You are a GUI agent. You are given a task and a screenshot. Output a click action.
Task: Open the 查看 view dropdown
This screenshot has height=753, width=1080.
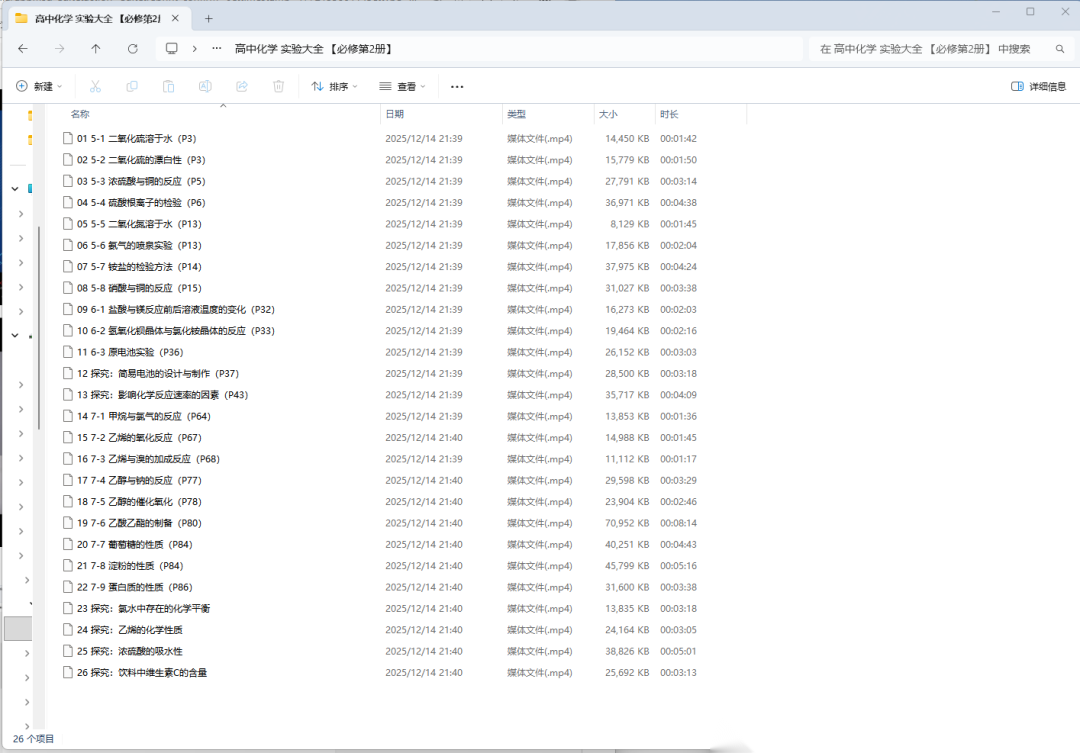403,87
